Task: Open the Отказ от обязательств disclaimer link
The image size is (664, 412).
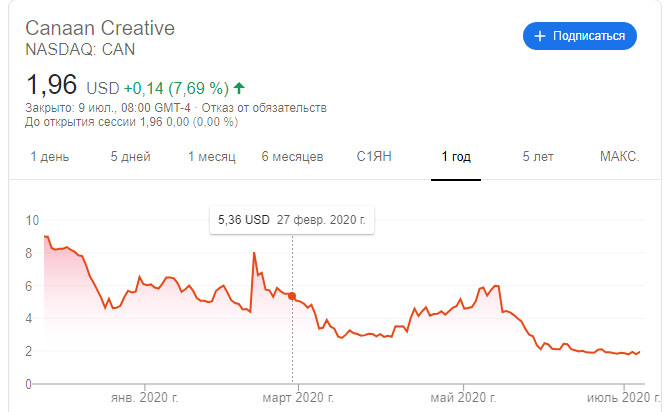Action: click(x=266, y=108)
